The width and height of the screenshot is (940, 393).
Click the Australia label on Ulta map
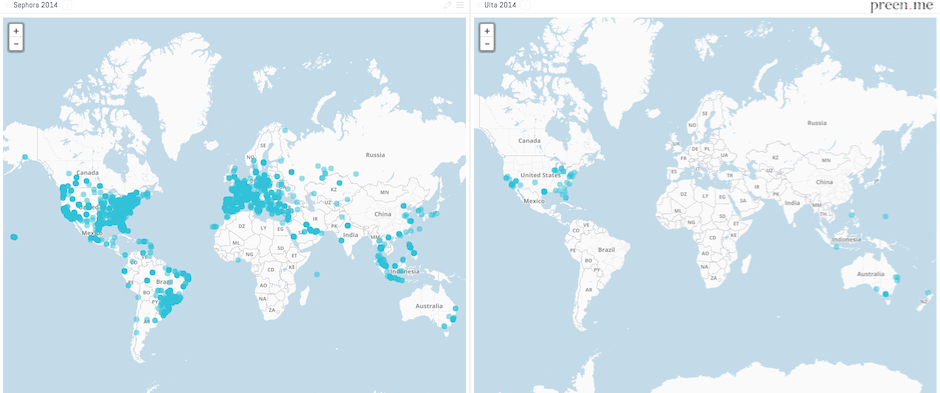click(870, 274)
